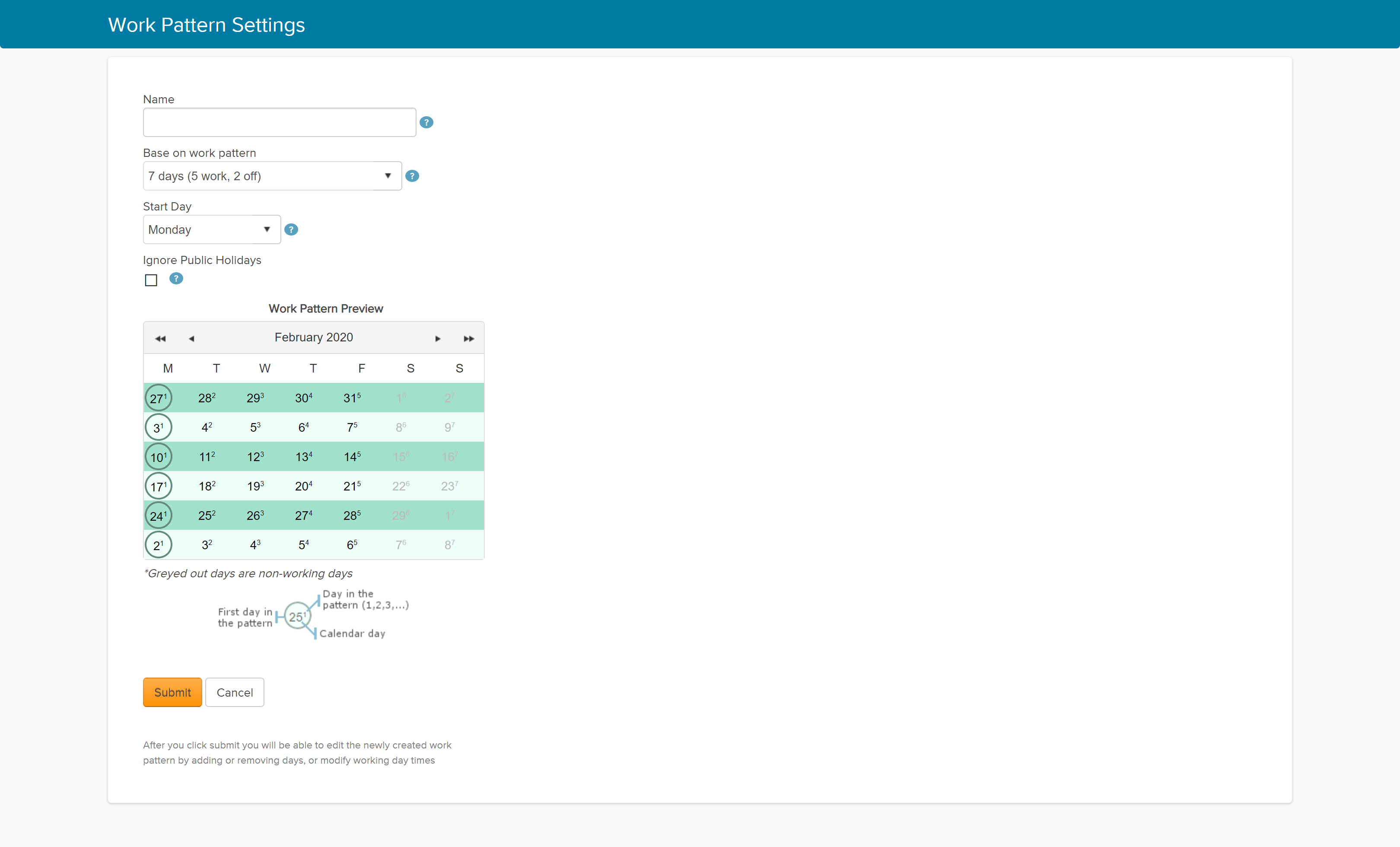Select greyed-out day 29 in the calendar
This screenshot has width=1400, height=847.
pyautogui.click(x=401, y=516)
